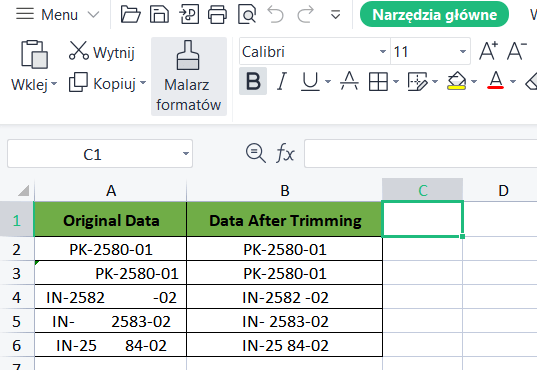This screenshot has height=370, width=537.
Task: Expand the Borders dropdown arrow
Action: coord(396,82)
